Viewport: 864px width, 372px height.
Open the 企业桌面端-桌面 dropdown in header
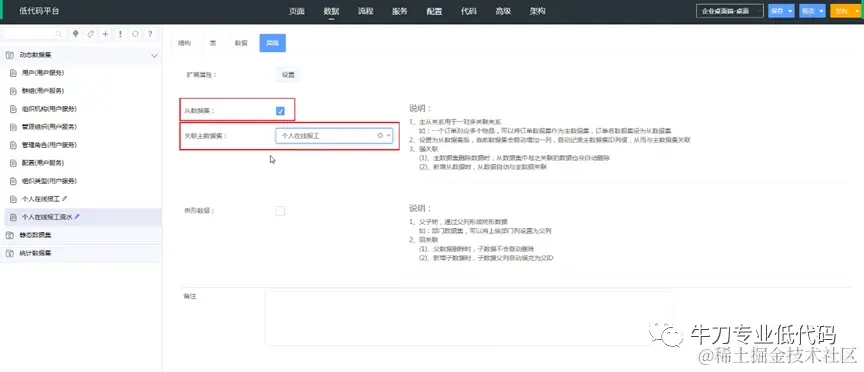(730, 11)
